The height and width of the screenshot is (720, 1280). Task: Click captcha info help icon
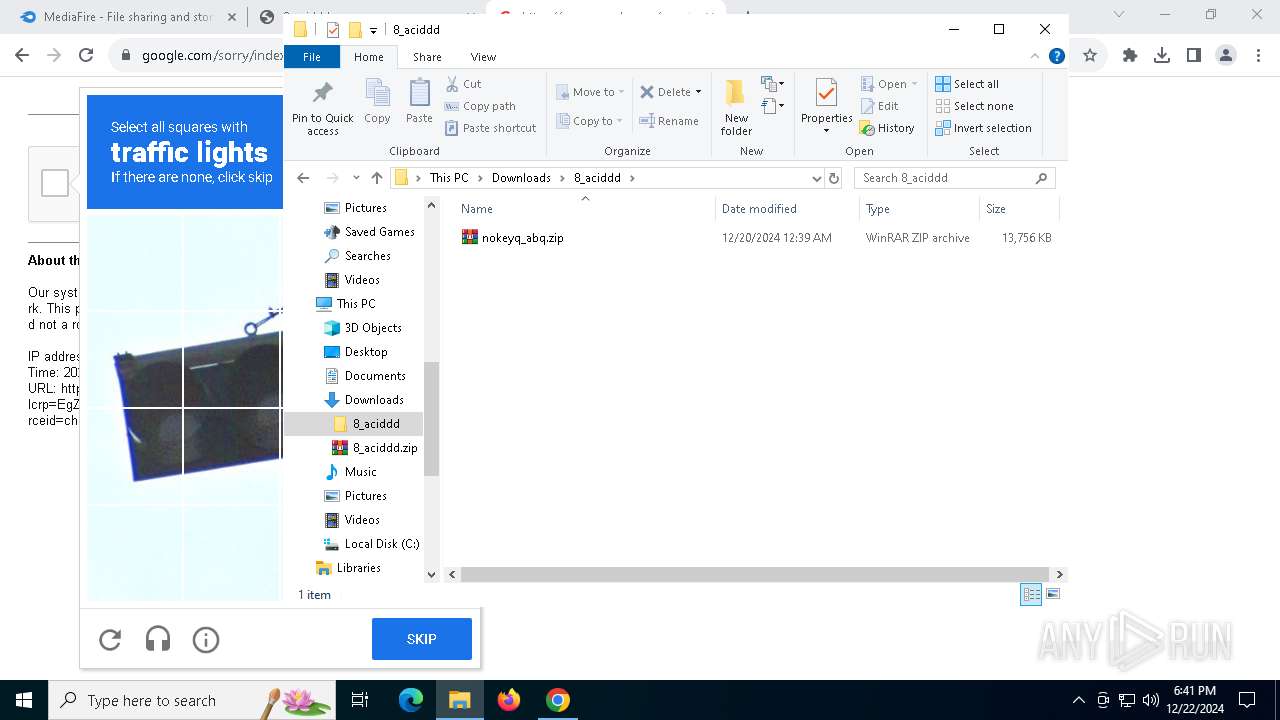click(x=206, y=639)
